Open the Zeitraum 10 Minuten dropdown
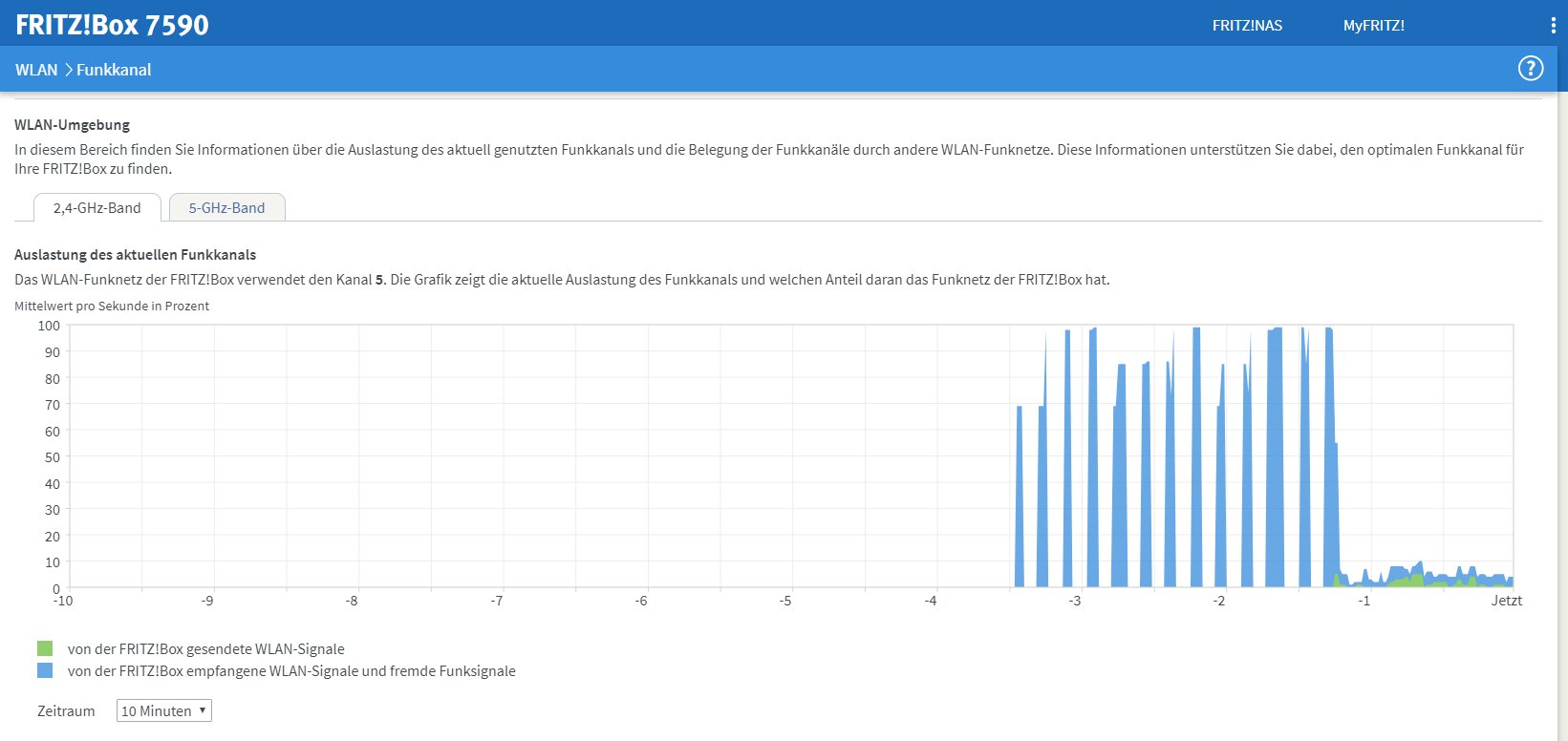Viewport: 1568px width, 741px height. tap(163, 710)
